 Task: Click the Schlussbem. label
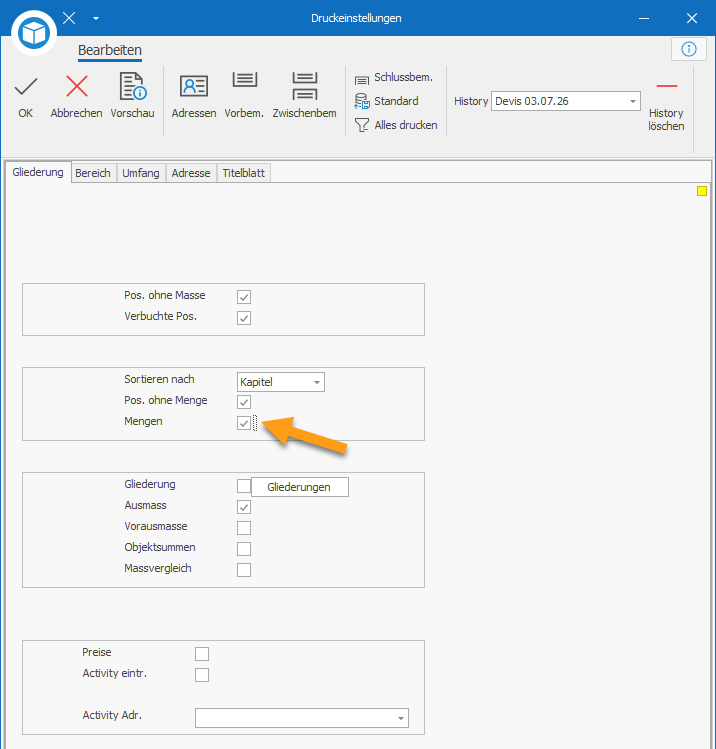(404, 77)
